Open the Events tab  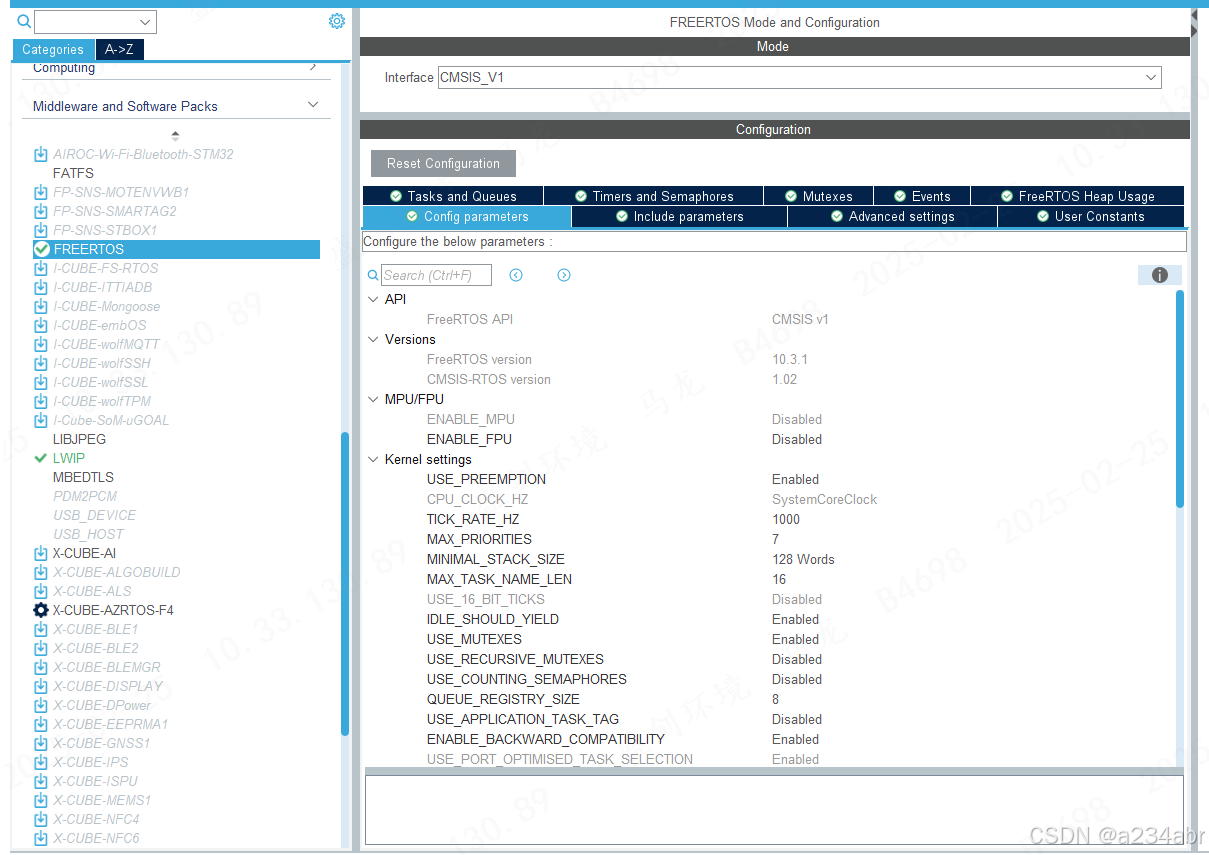point(922,196)
